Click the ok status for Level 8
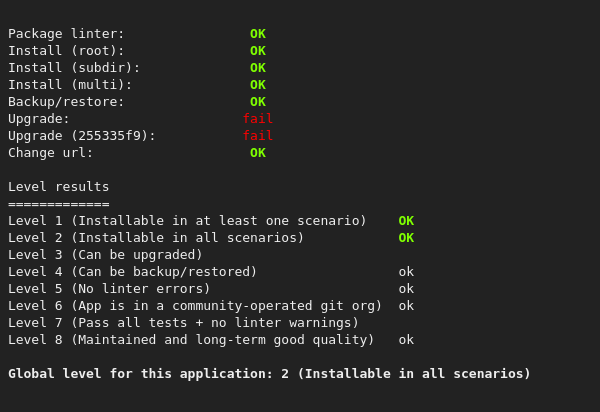Image resolution: width=600 pixels, height=412 pixels. pos(406,340)
